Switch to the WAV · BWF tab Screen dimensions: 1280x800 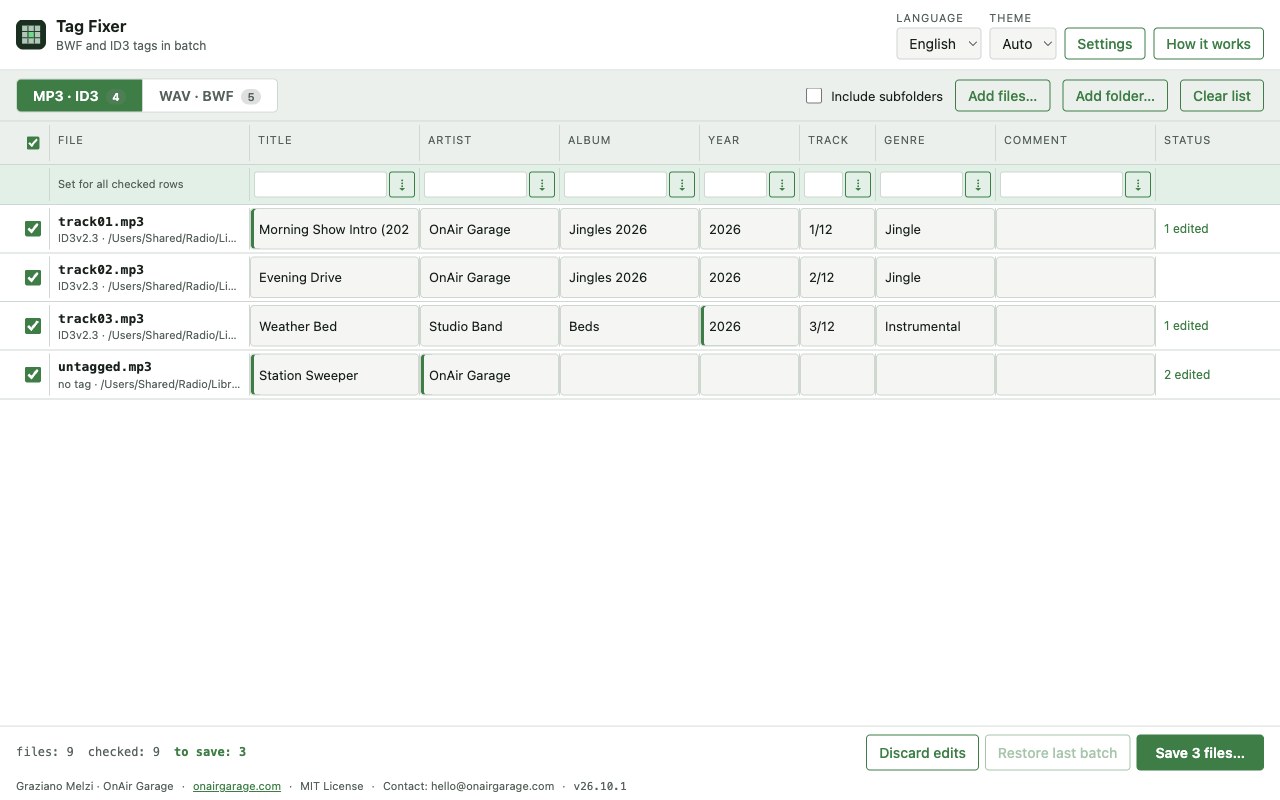click(210, 96)
